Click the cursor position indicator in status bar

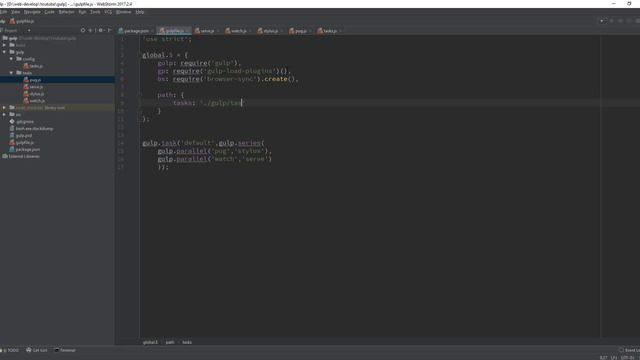[x=604, y=358]
